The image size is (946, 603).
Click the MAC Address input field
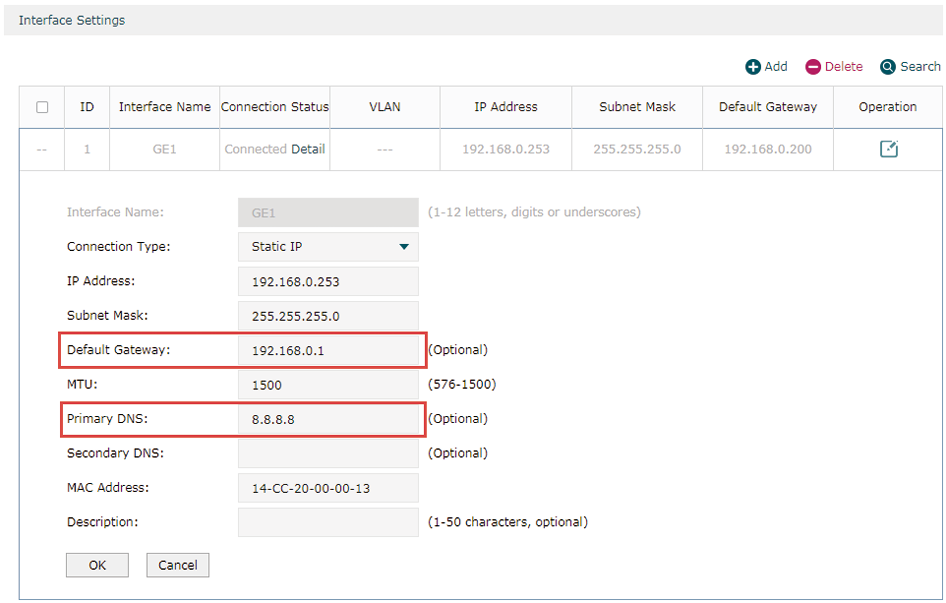click(x=328, y=488)
